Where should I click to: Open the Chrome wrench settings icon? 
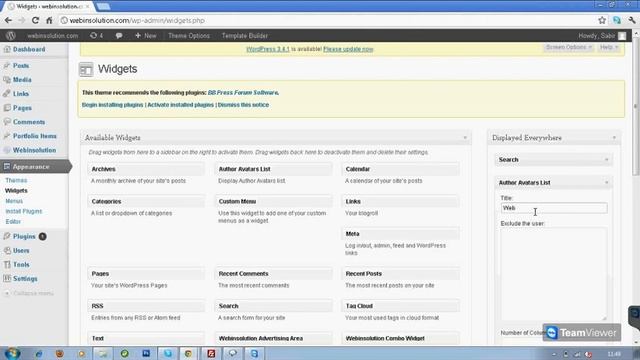tap(632, 20)
